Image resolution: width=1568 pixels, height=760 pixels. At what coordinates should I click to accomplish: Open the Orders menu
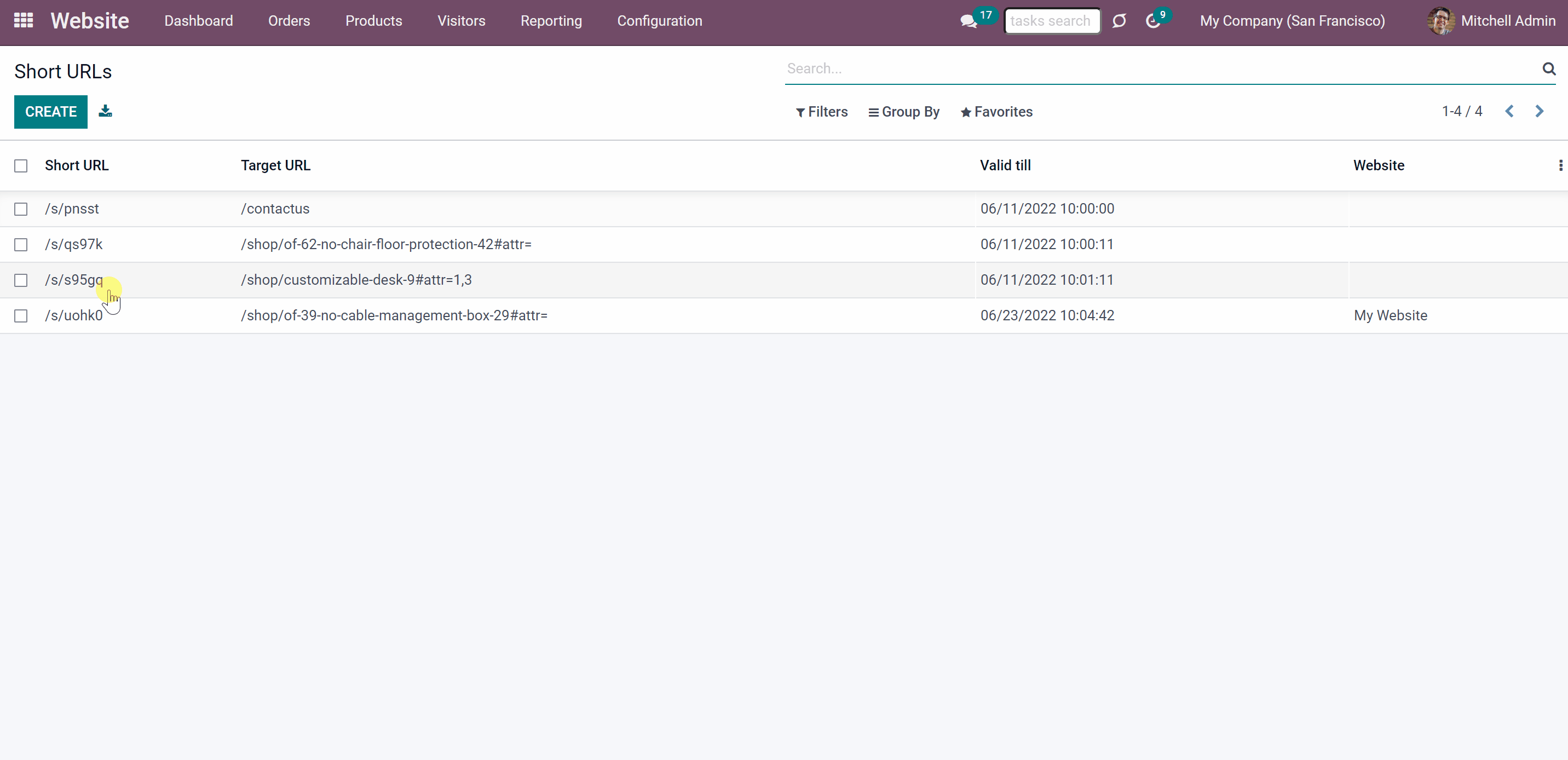[289, 21]
